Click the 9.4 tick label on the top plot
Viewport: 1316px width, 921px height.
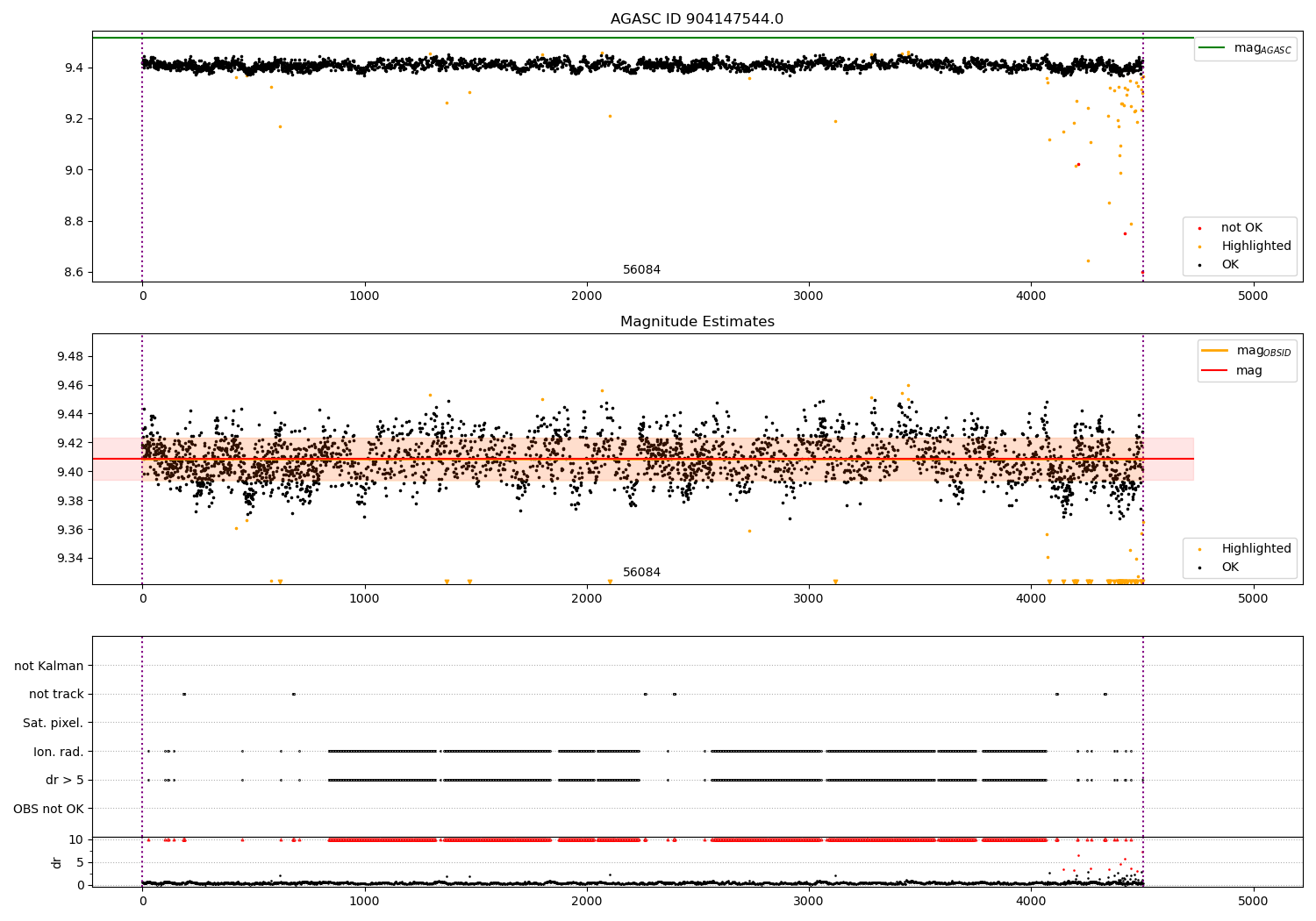[x=74, y=68]
